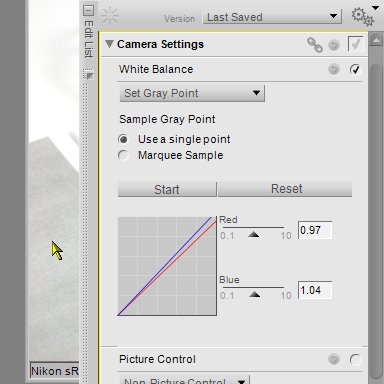
Task: Open the Version Last Saved dropdown
Action: click(272, 17)
